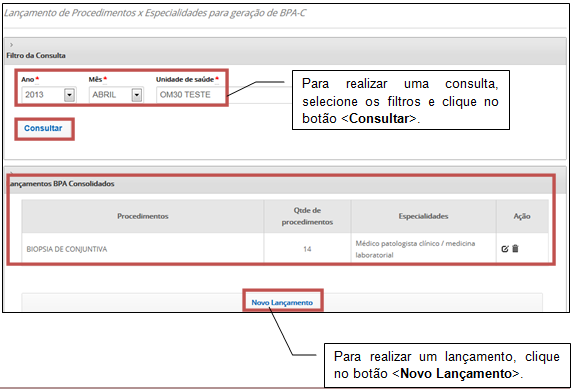The height and width of the screenshot is (389, 574).
Task: Select the BIOPSIA DE CONJUNTIVA cell
Action: pos(143,249)
